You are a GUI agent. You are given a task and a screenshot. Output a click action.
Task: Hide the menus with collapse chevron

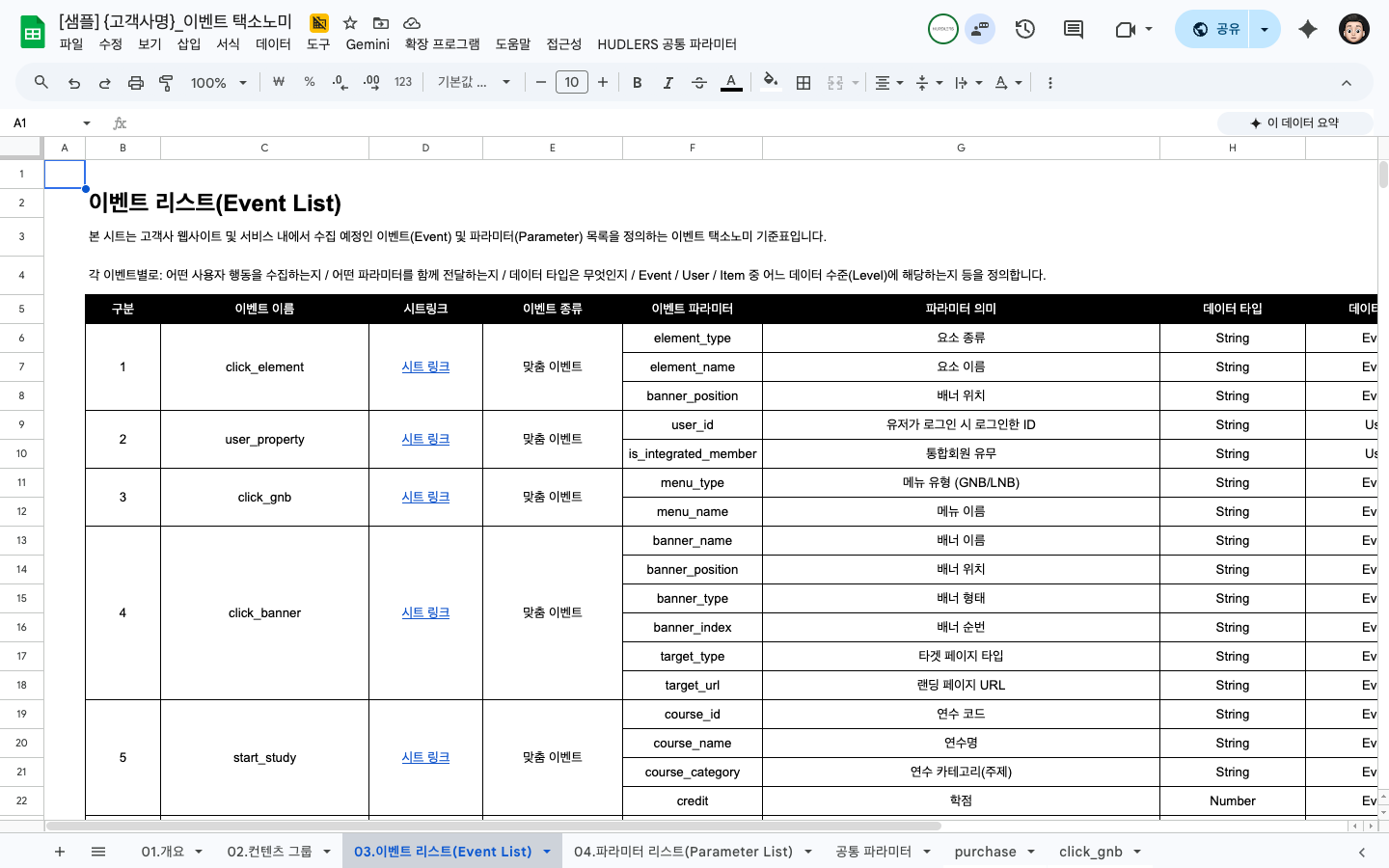[1347, 83]
